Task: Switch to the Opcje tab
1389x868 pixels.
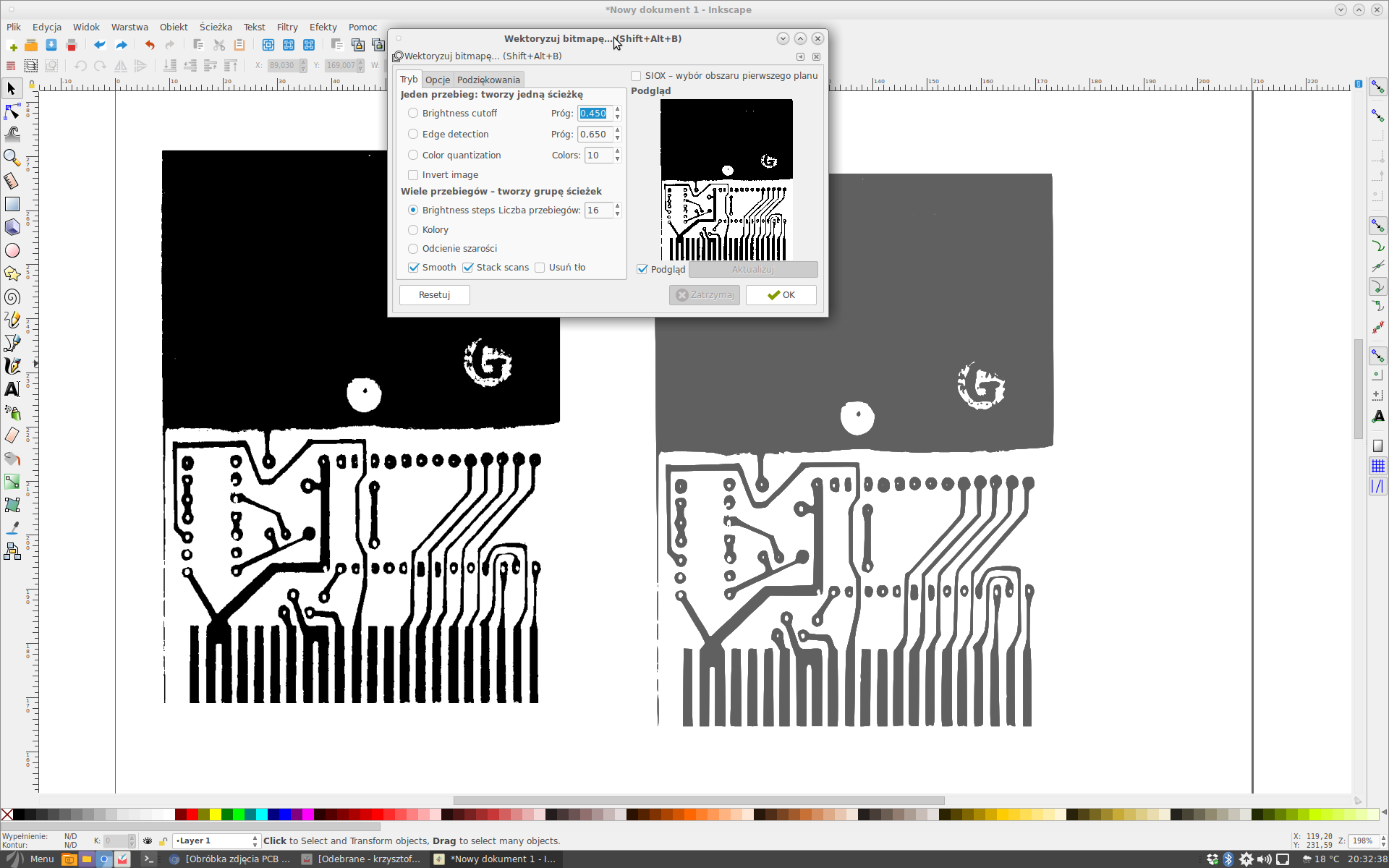Action: click(x=438, y=80)
